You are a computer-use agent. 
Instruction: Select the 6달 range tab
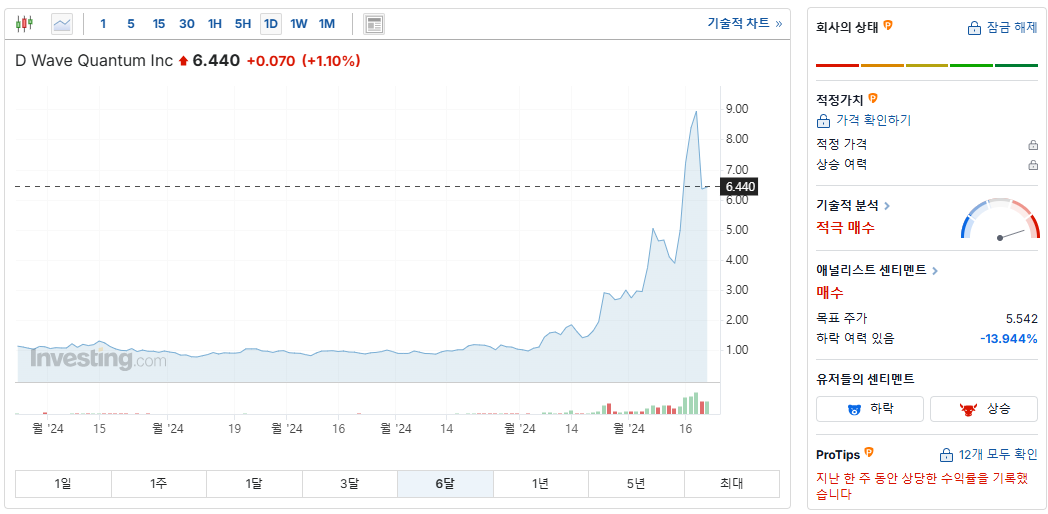pos(445,484)
